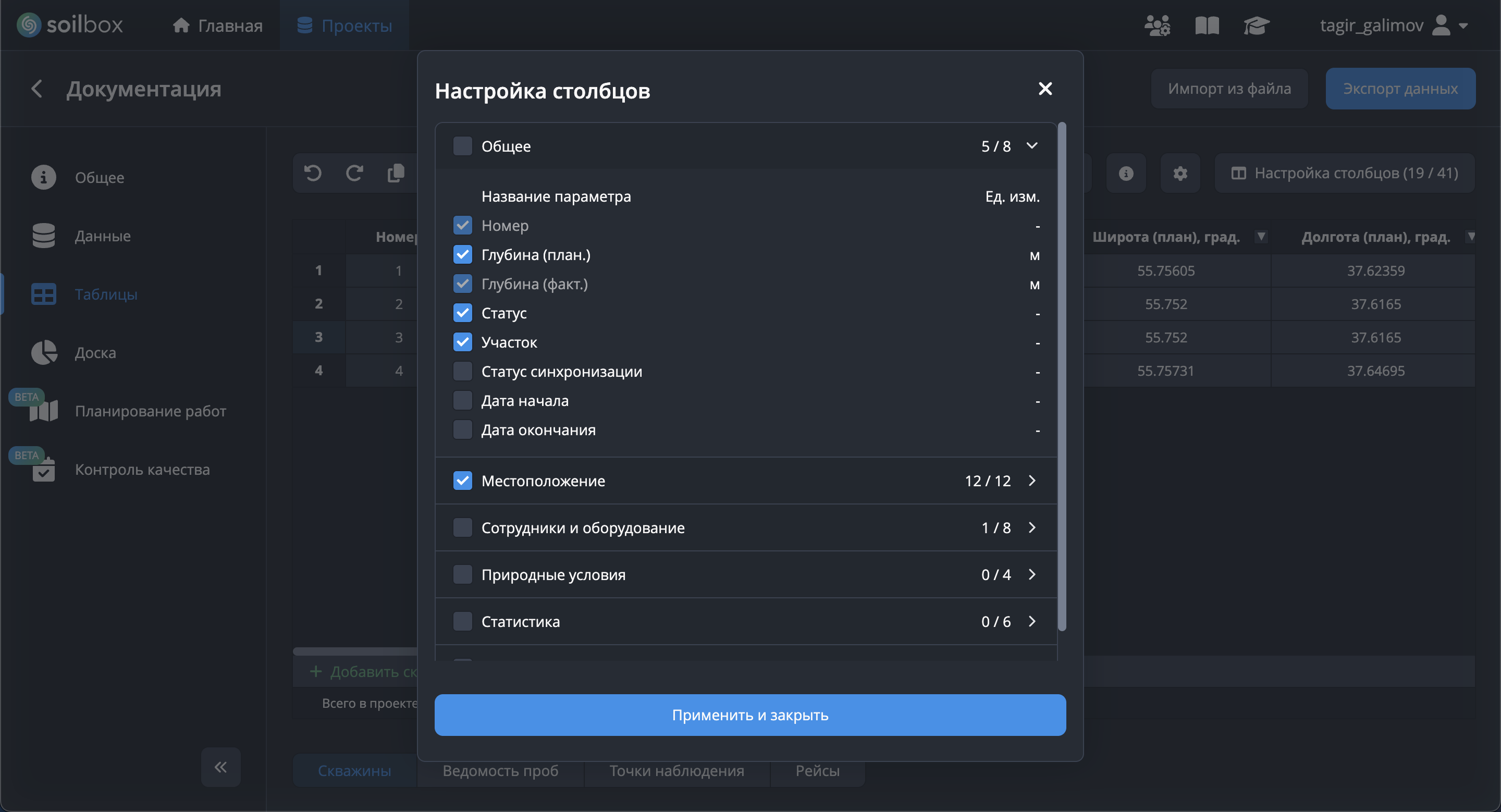Click Применить и закрыть button
The image size is (1501, 812).
750,715
